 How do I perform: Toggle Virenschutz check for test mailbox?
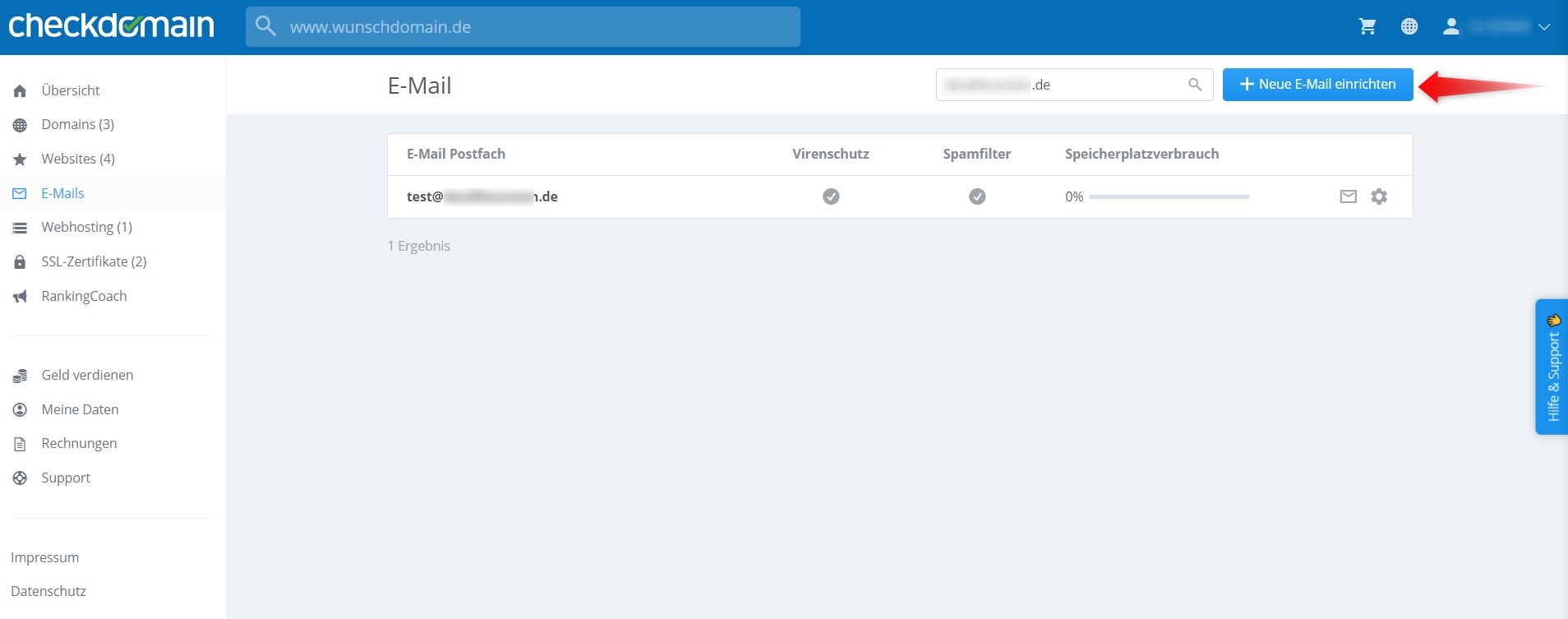point(831,196)
